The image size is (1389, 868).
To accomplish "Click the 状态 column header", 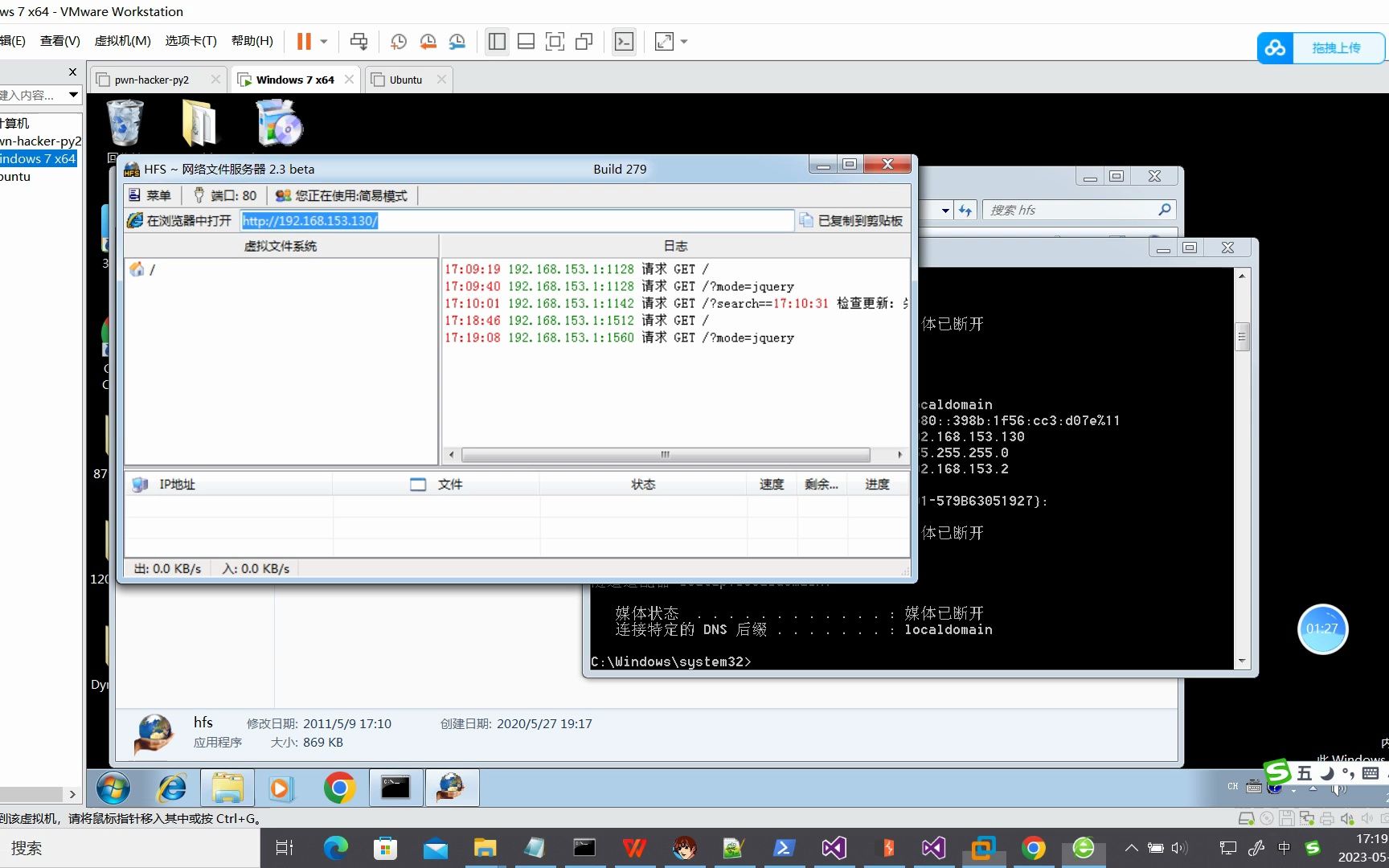I will [x=644, y=484].
